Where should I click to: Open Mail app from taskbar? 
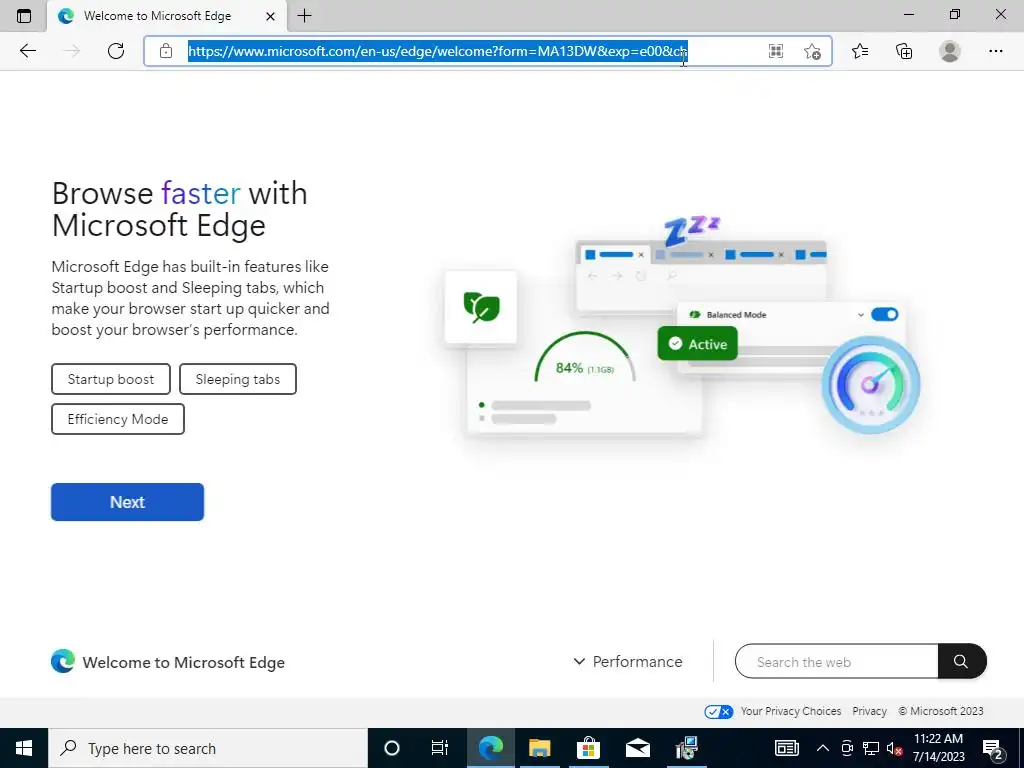[x=637, y=748]
